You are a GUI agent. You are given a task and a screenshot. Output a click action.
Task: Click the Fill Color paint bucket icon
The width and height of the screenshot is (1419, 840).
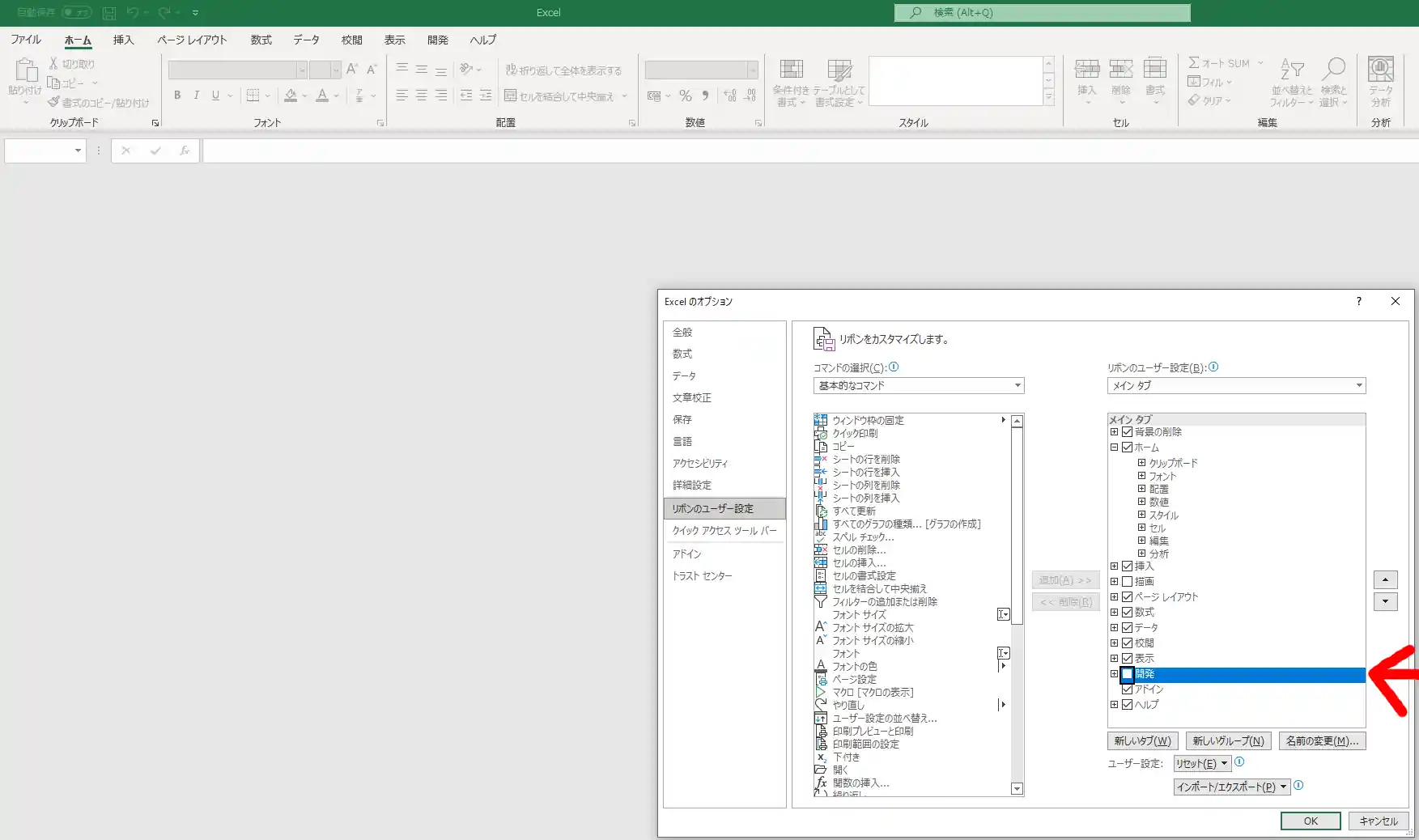[291, 95]
